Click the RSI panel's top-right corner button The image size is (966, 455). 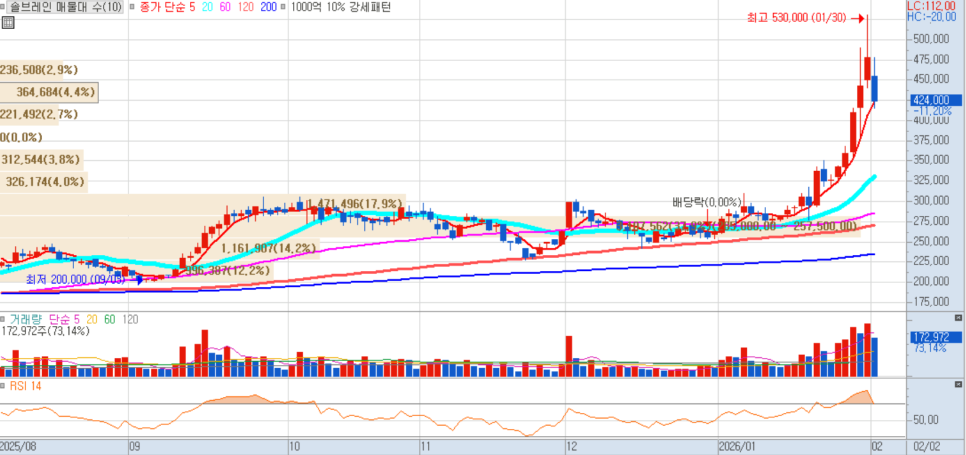[x=957, y=384]
